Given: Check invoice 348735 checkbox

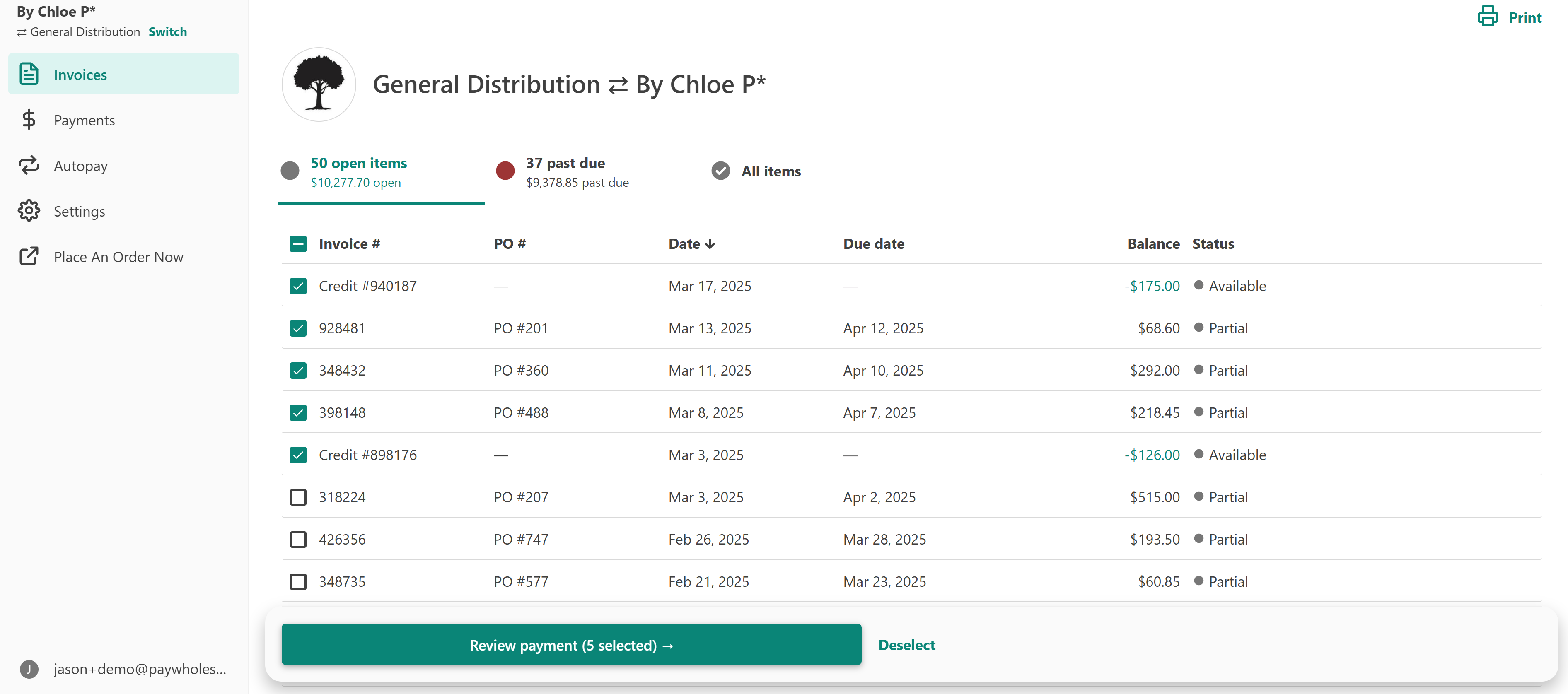Looking at the screenshot, I should [298, 582].
